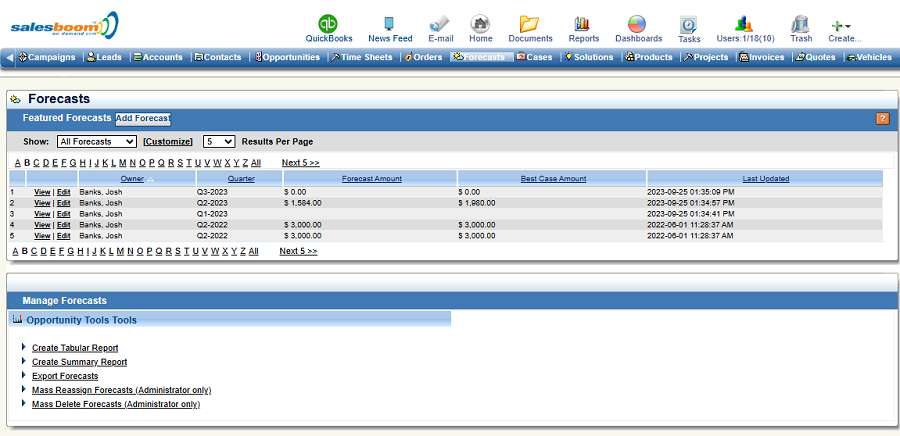This screenshot has height=436, width=900.
Task: Open the Documents folder icon
Action: 530,23
